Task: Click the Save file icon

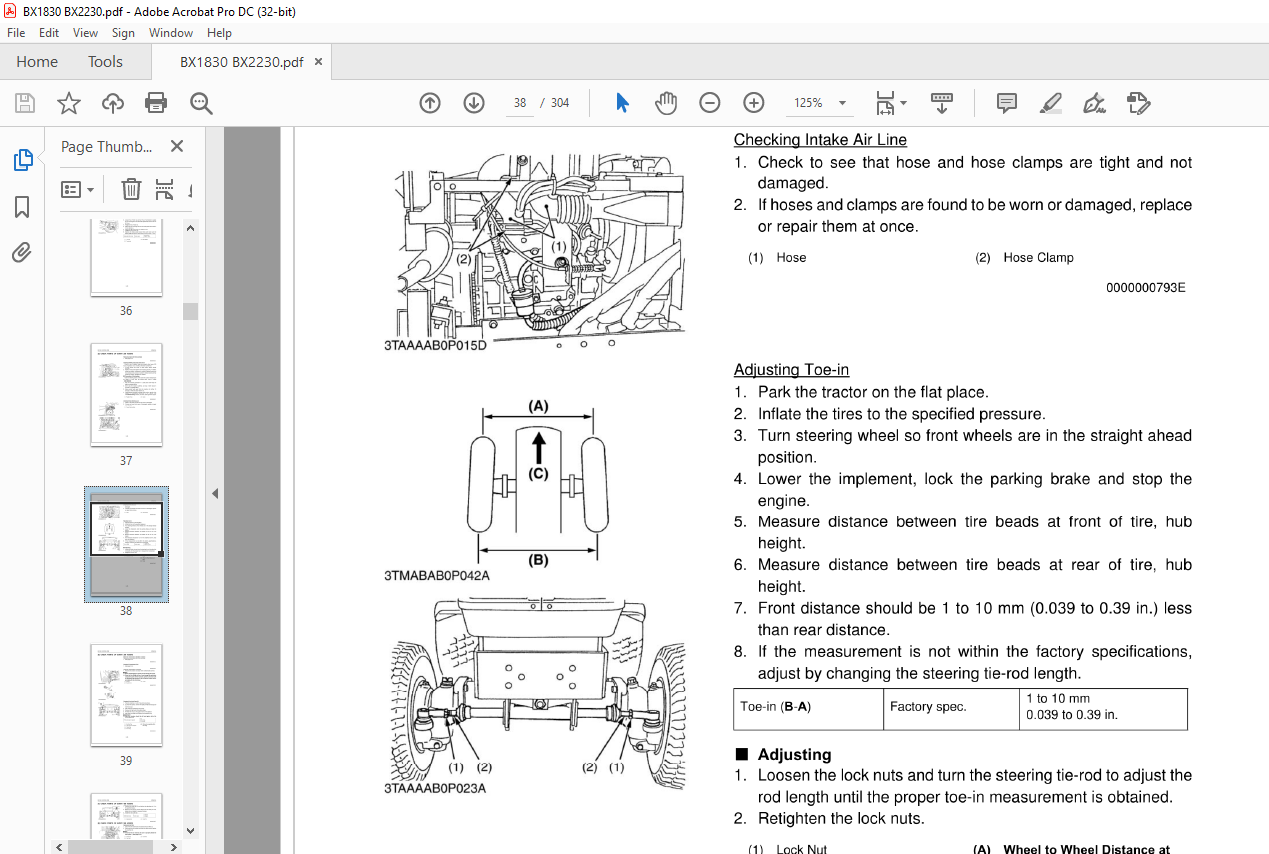Action: click(25, 103)
